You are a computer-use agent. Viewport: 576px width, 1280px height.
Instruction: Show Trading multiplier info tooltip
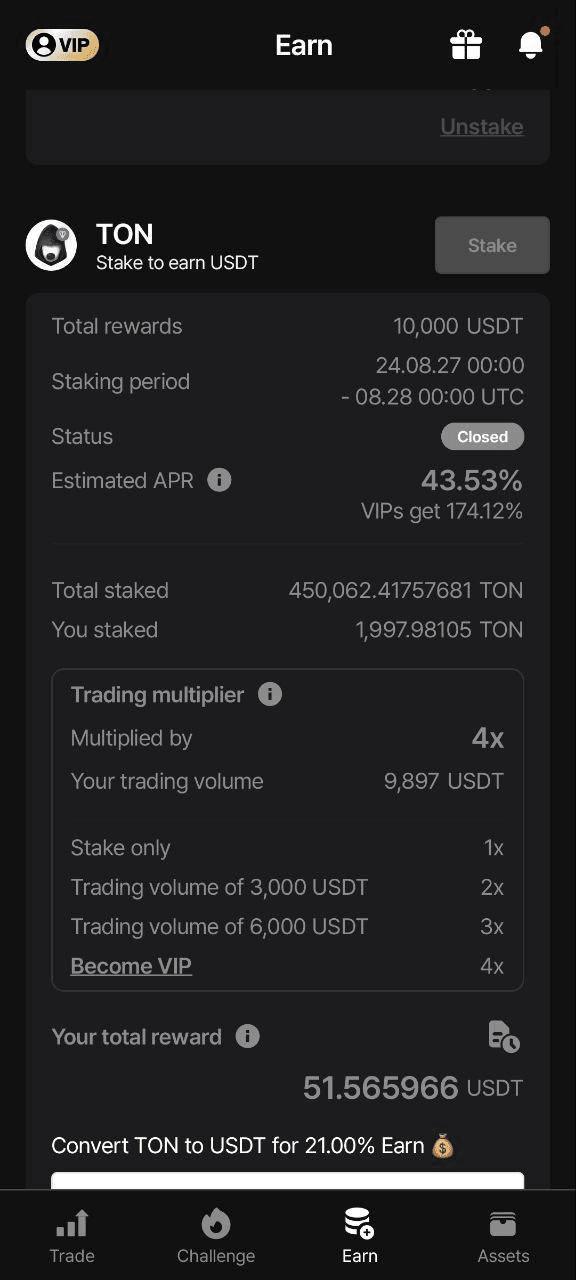point(270,694)
